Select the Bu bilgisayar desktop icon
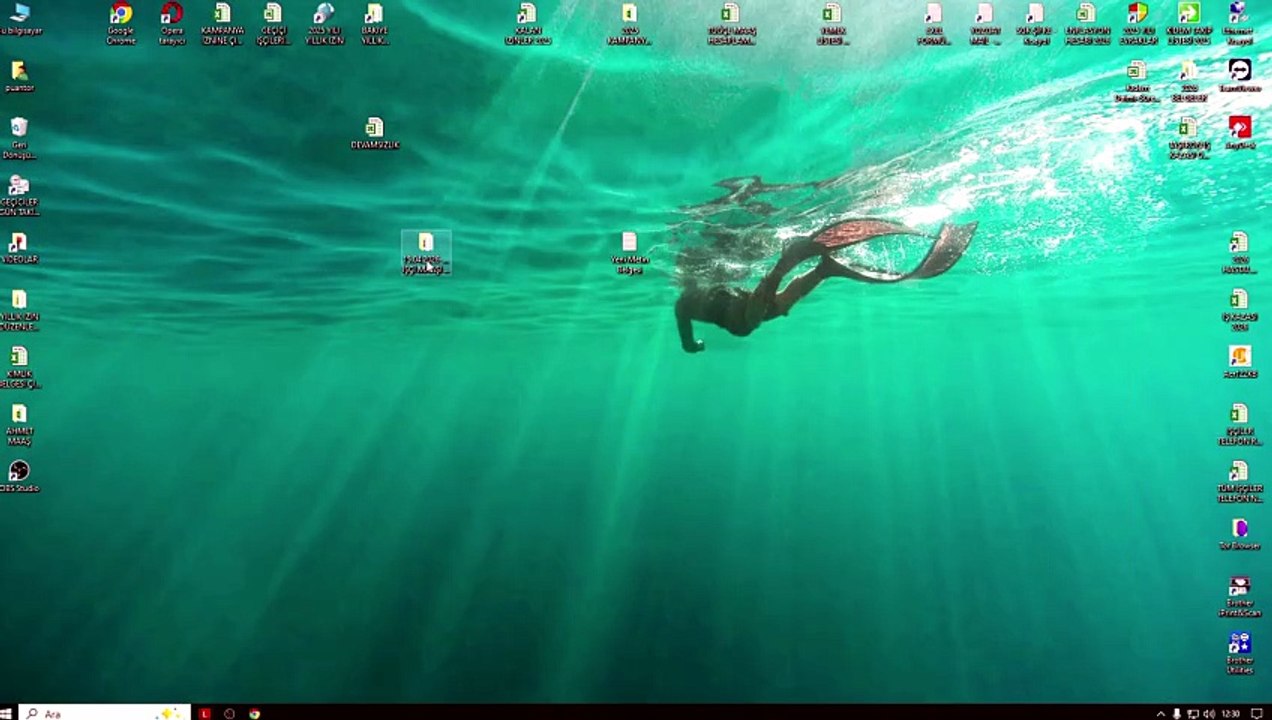This screenshot has width=1272, height=720. click(x=20, y=19)
